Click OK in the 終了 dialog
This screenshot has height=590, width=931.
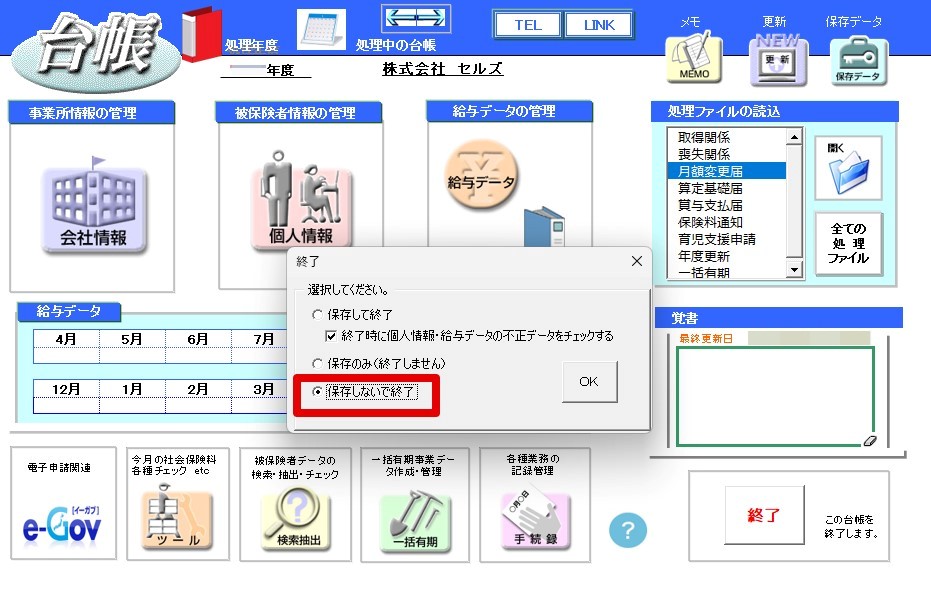[x=589, y=382]
